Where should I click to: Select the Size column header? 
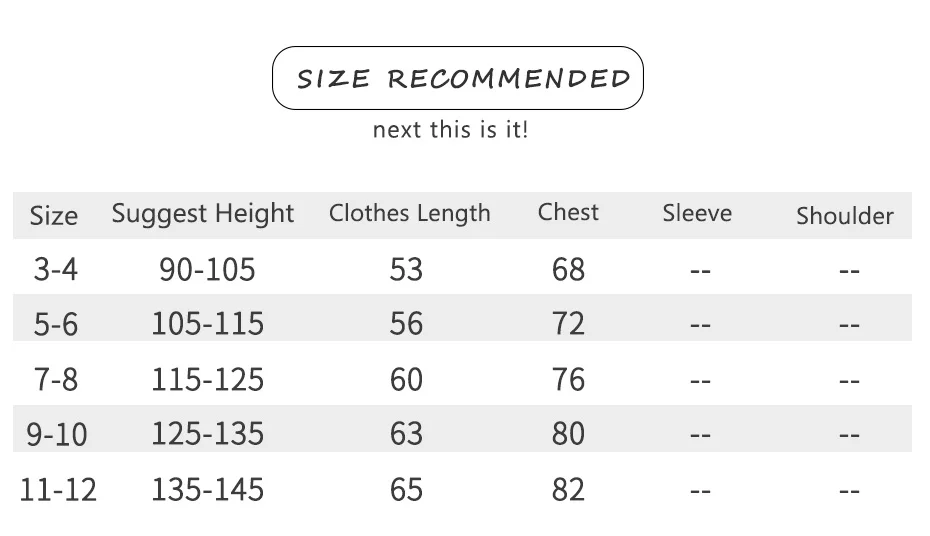click(x=54, y=216)
